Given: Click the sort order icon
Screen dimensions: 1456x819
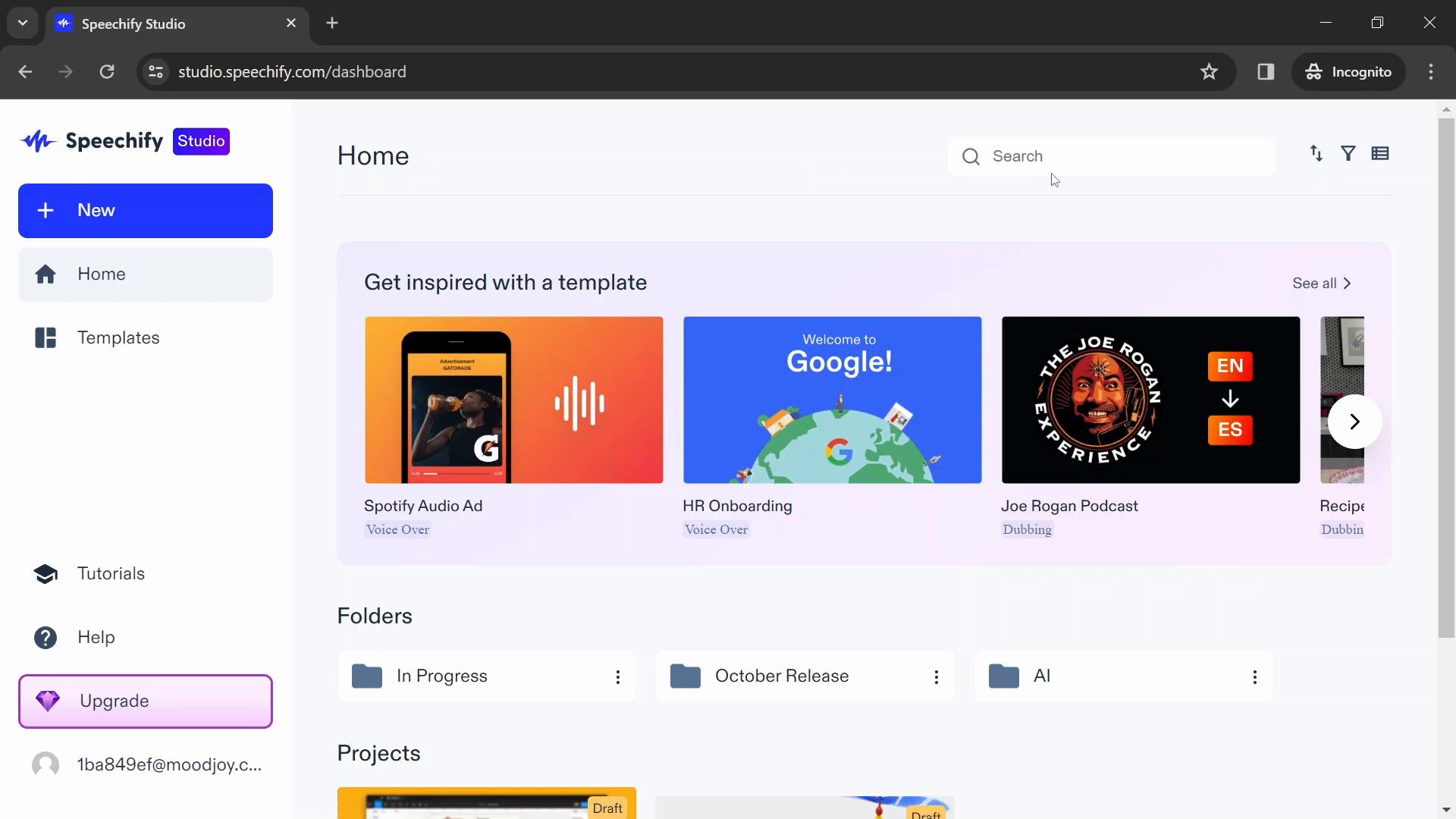Looking at the screenshot, I should tap(1316, 153).
